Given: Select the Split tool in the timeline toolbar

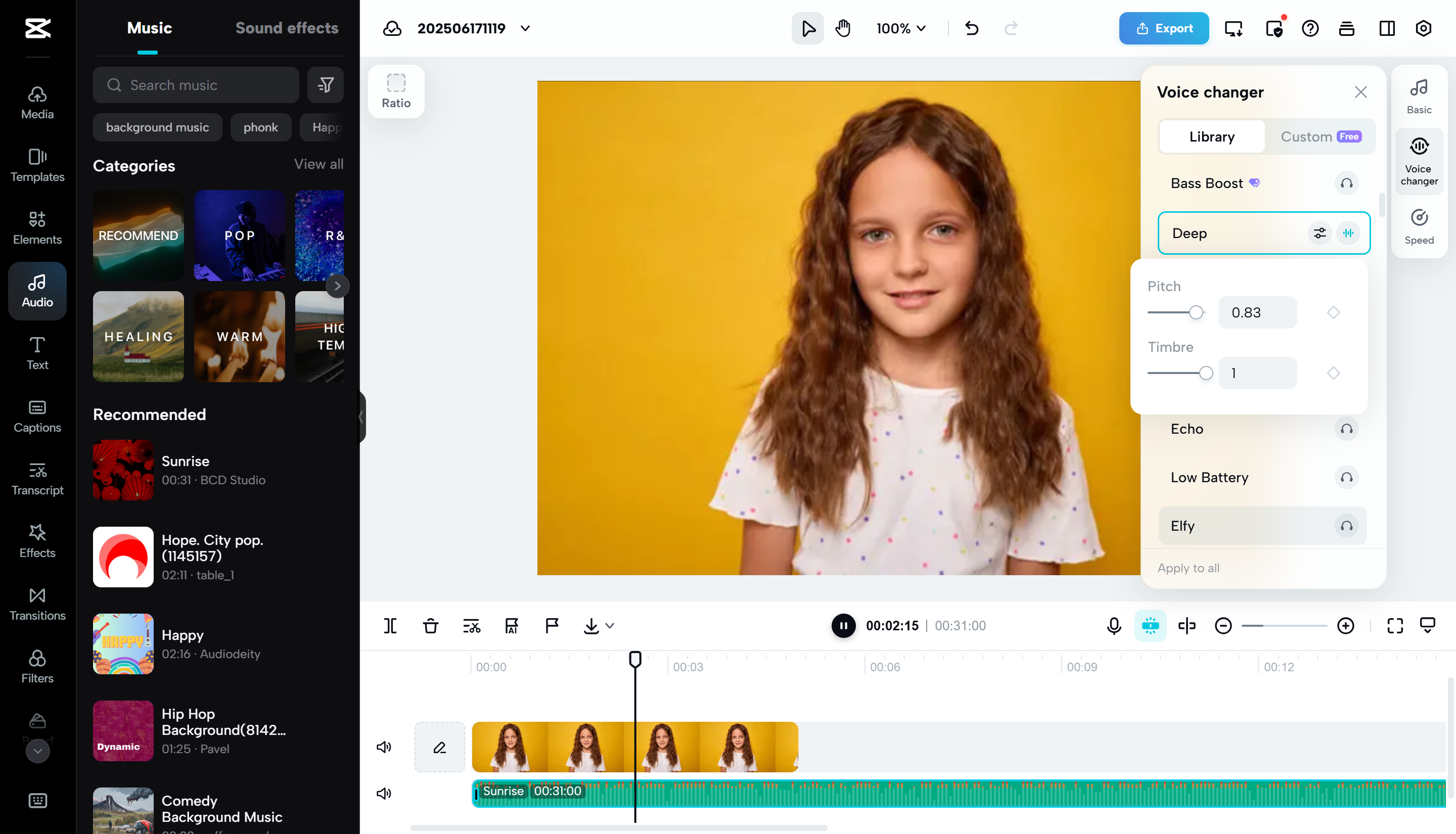Looking at the screenshot, I should (x=390, y=626).
